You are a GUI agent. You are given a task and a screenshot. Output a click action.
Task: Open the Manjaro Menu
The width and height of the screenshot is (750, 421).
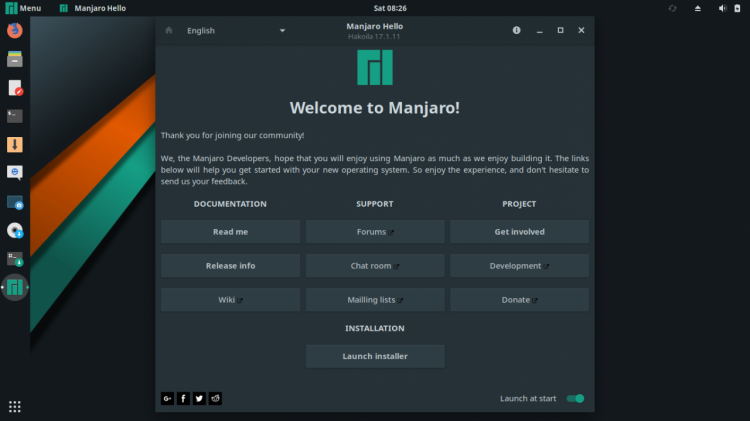click(23, 8)
